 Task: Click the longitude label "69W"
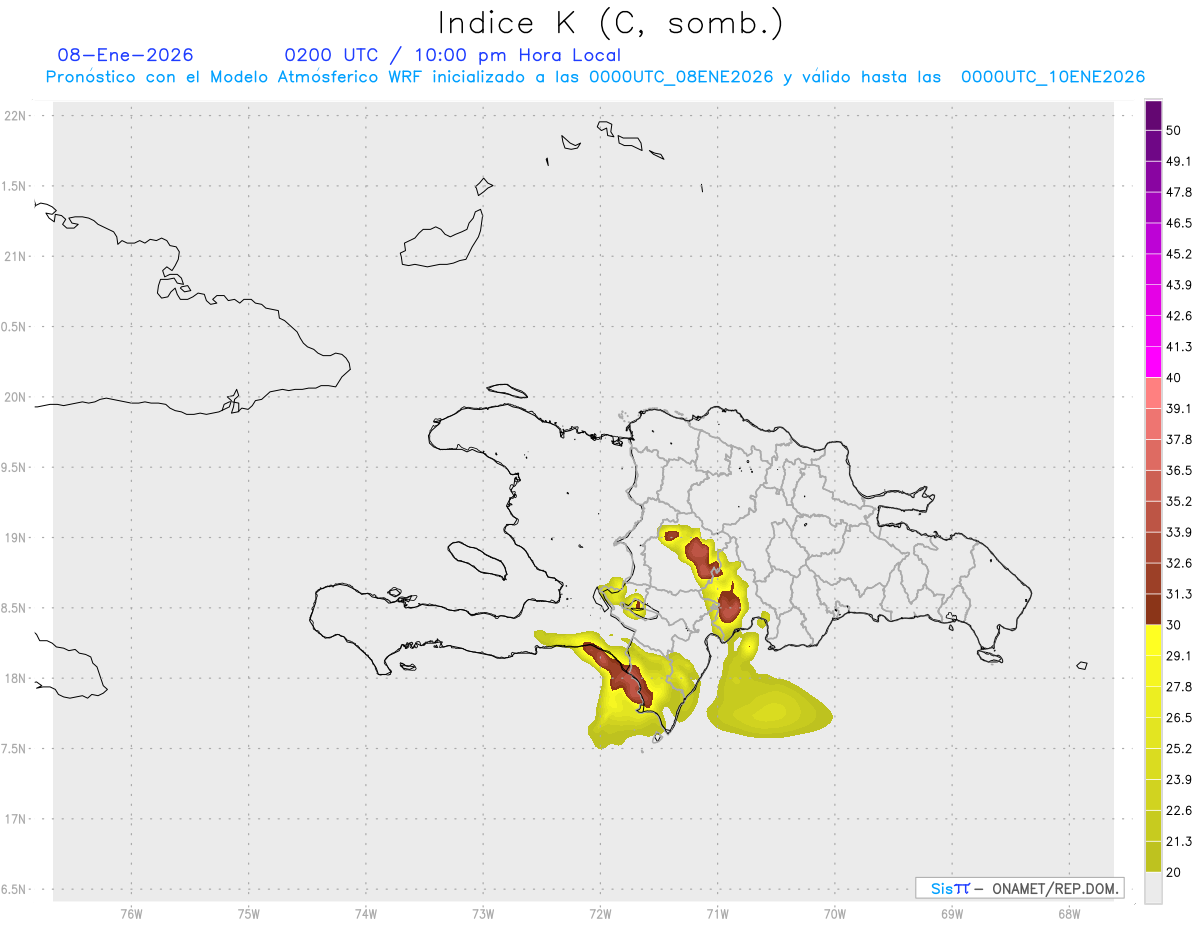(952, 914)
